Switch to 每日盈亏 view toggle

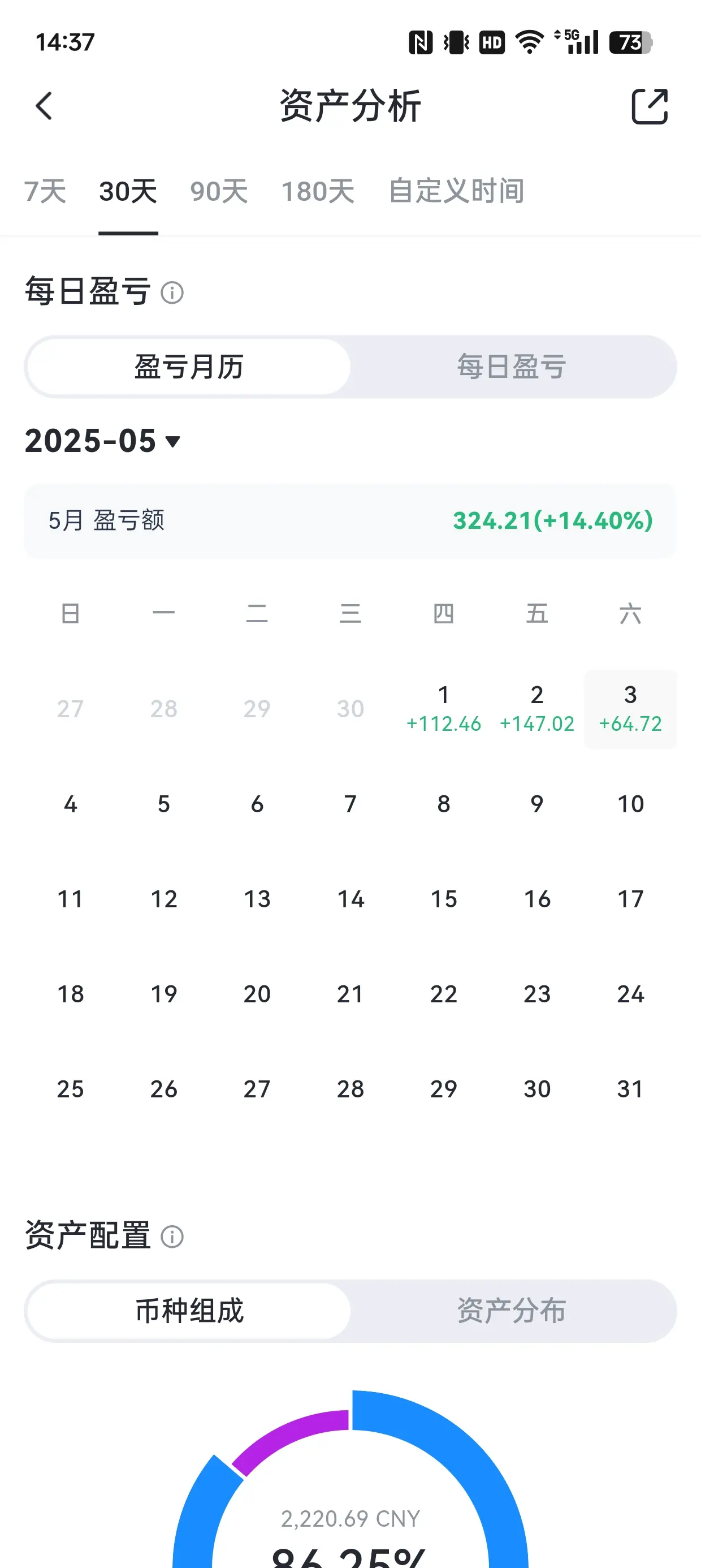pos(512,367)
